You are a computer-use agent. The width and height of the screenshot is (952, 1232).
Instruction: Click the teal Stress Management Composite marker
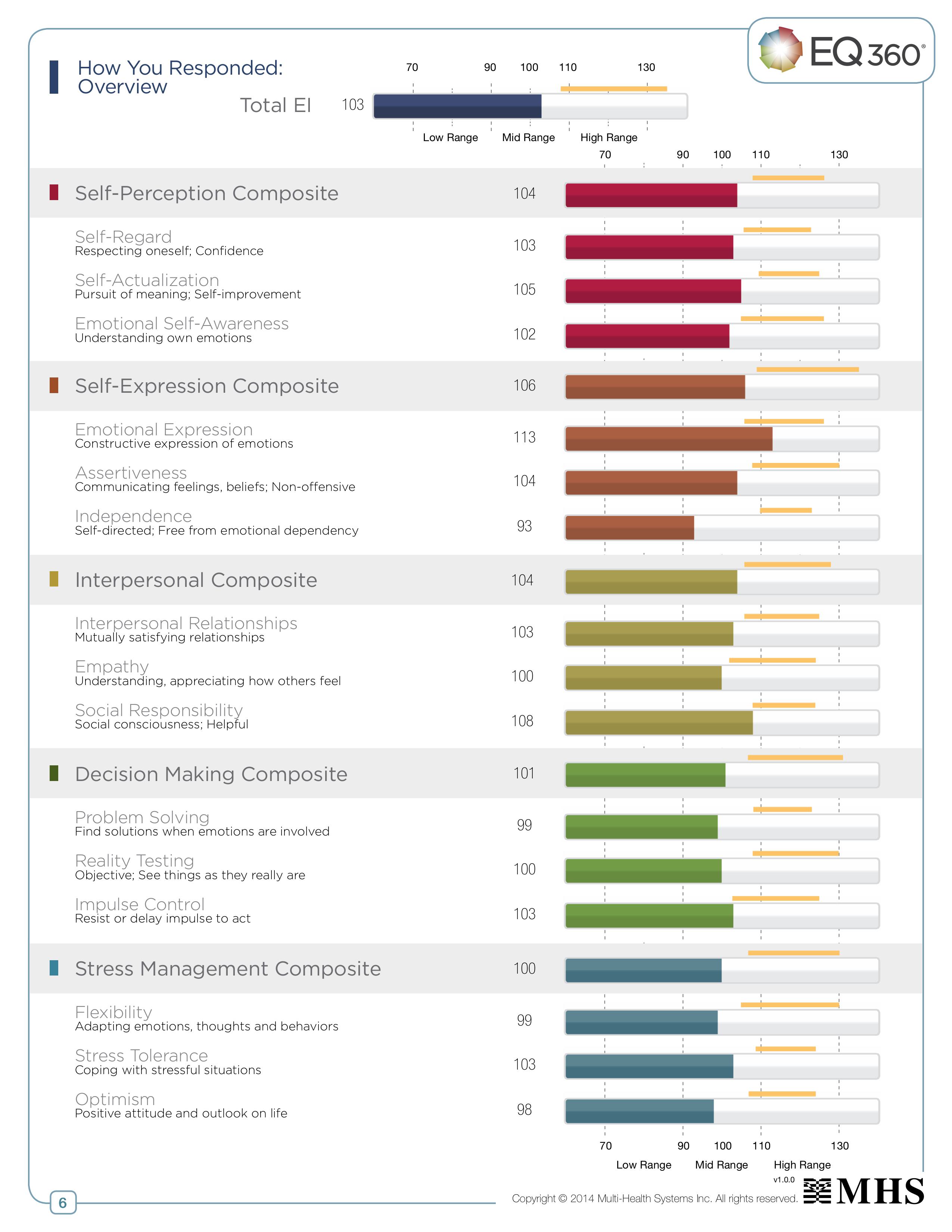tap(54, 967)
